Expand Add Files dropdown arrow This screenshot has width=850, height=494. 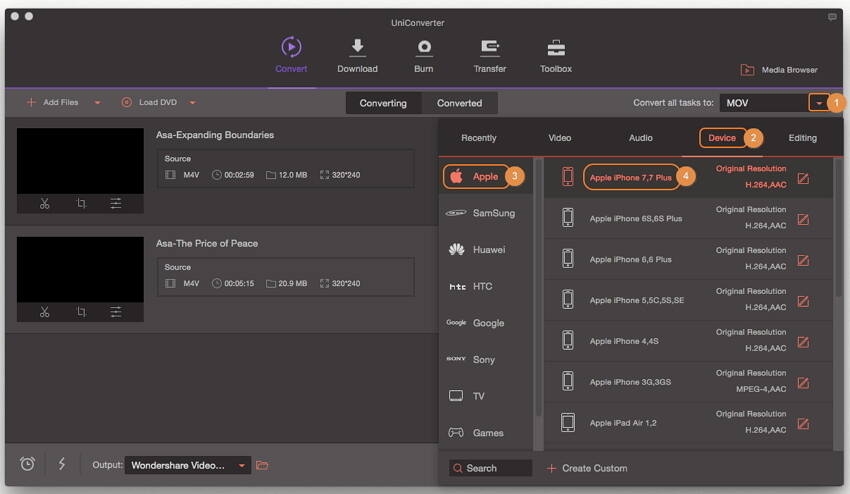pos(97,102)
